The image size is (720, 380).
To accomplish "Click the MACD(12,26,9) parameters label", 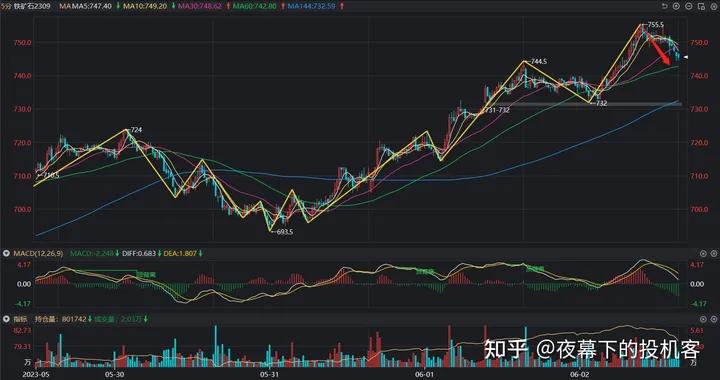I will coord(38,253).
